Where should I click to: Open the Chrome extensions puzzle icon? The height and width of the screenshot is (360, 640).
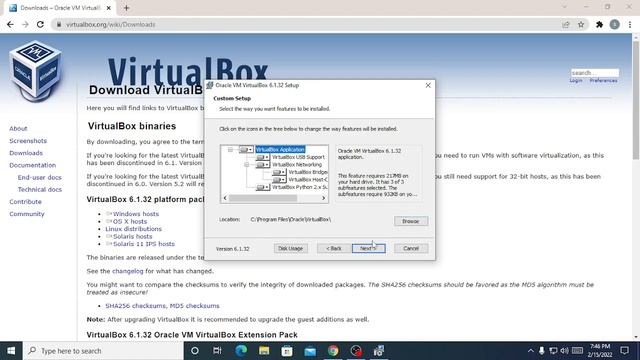point(599,24)
